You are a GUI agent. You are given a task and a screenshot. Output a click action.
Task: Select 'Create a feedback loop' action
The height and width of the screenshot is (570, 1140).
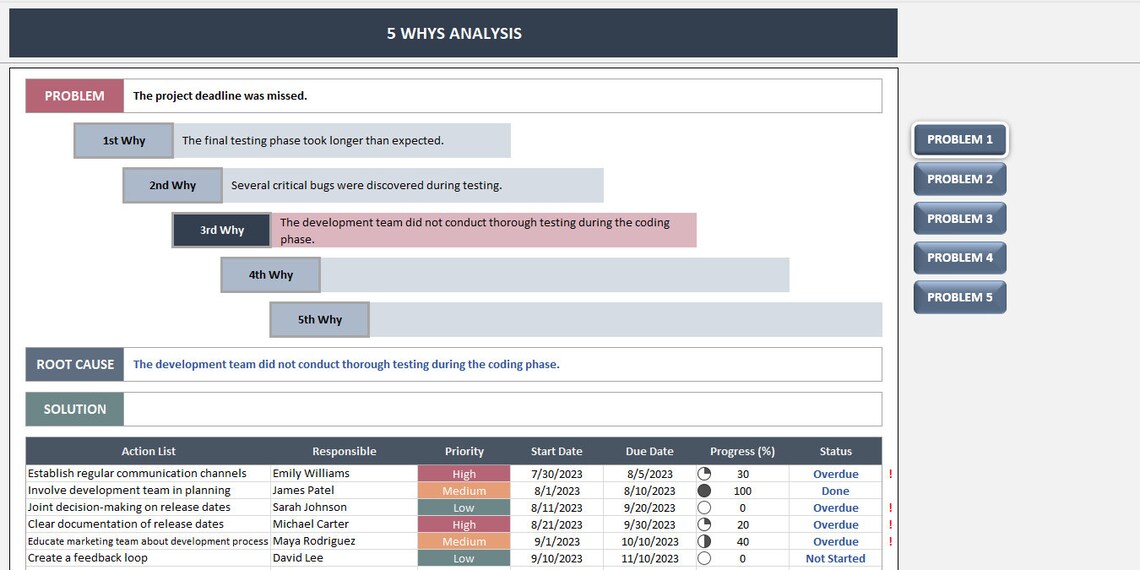tap(148, 558)
